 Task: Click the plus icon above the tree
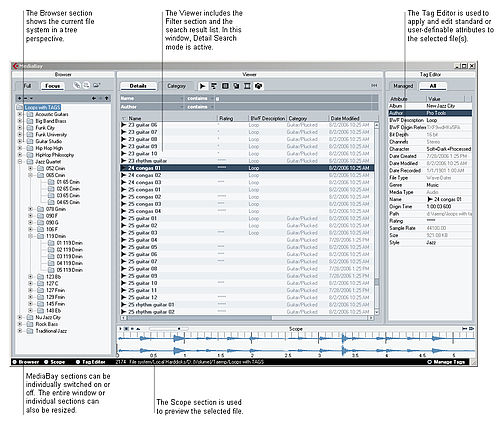[x=19, y=98]
